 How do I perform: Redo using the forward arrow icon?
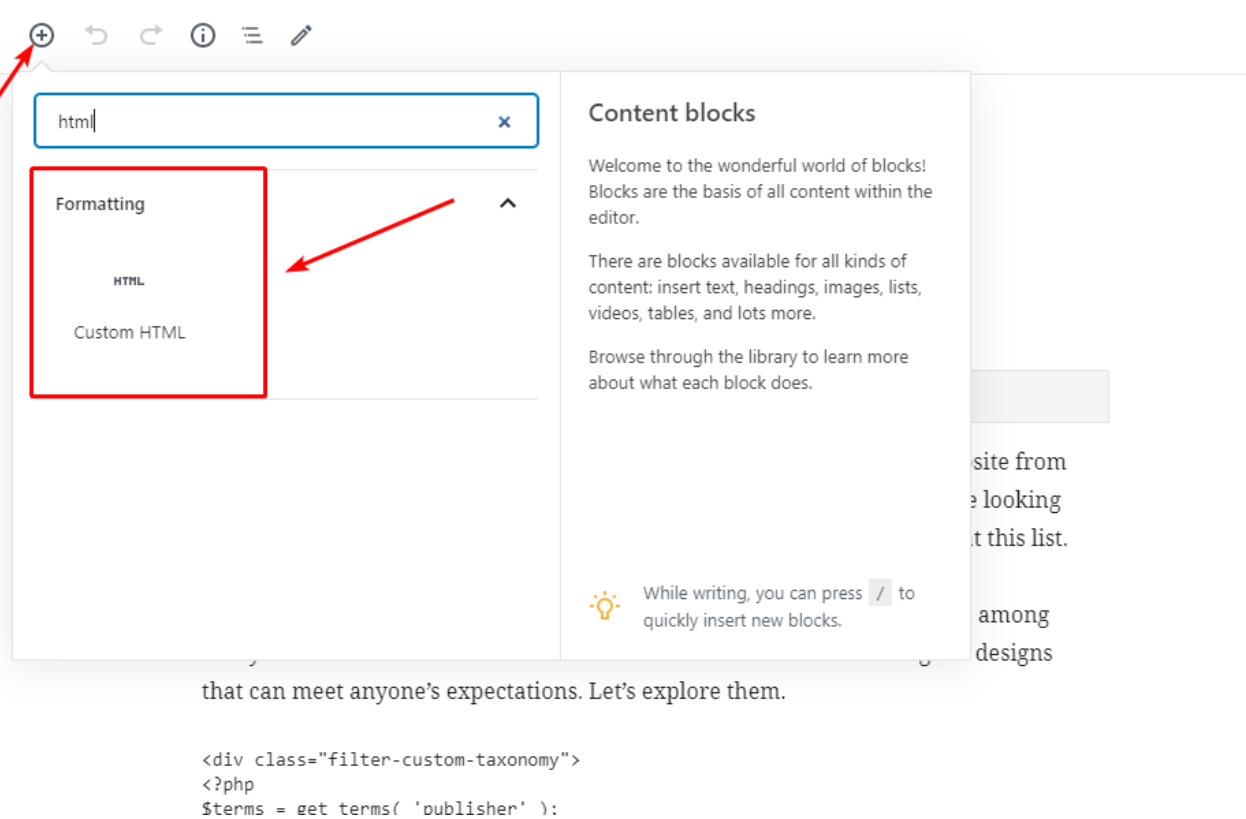pyautogui.click(x=148, y=35)
